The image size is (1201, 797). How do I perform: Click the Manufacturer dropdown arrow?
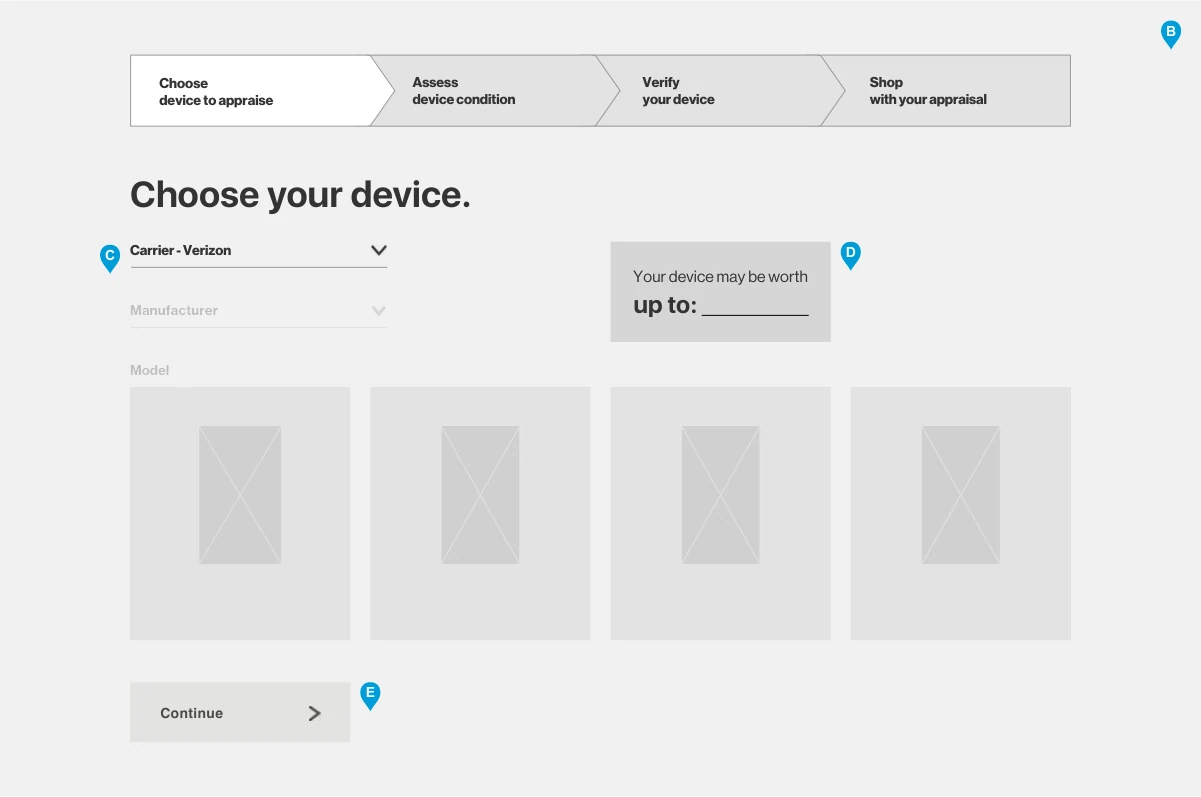pyautogui.click(x=378, y=311)
